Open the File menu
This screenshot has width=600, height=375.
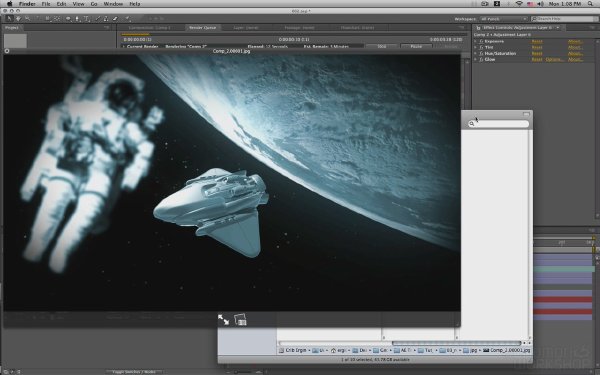[46, 4]
